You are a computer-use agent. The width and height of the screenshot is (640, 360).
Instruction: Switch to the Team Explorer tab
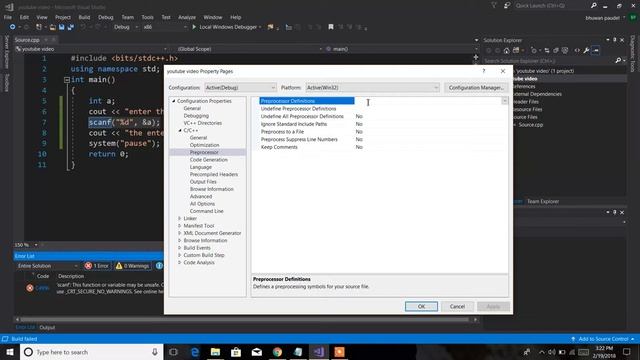tap(542, 201)
